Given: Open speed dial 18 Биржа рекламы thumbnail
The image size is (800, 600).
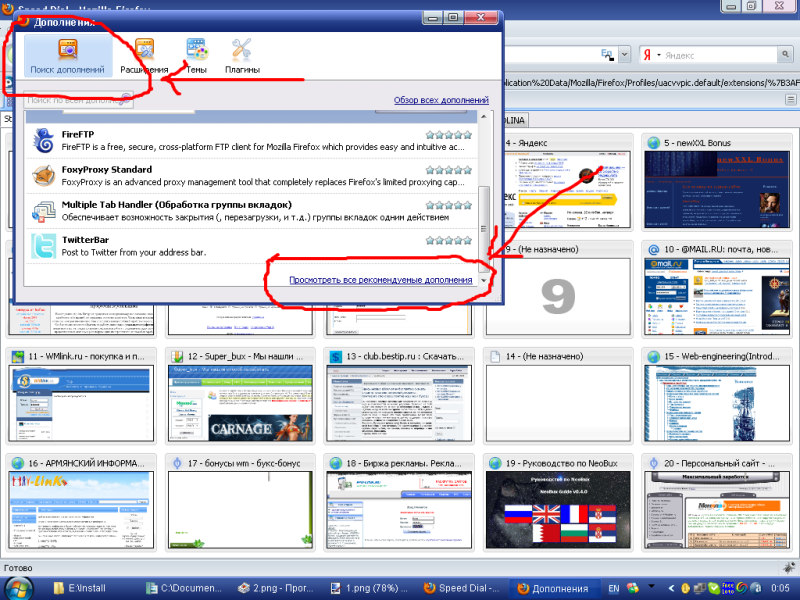Looking at the screenshot, I should [x=399, y=510].
